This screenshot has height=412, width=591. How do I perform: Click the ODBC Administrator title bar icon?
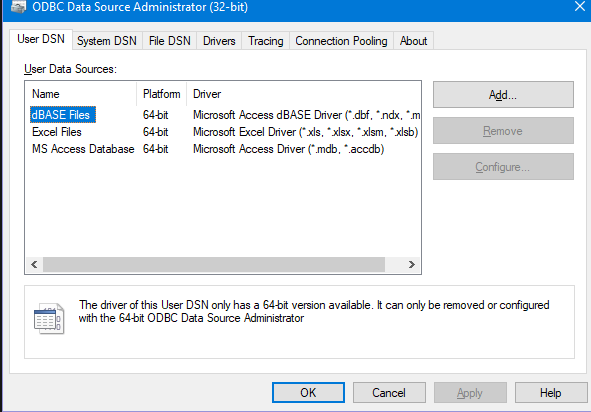[18, 6]
